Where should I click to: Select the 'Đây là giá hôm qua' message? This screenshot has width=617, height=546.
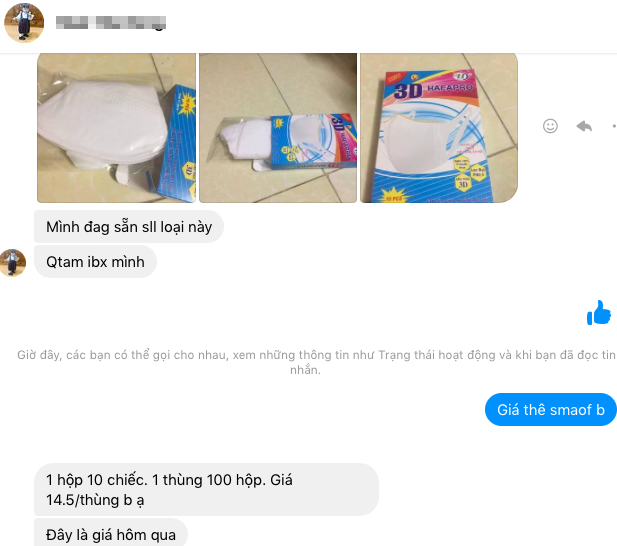[111, 533]
